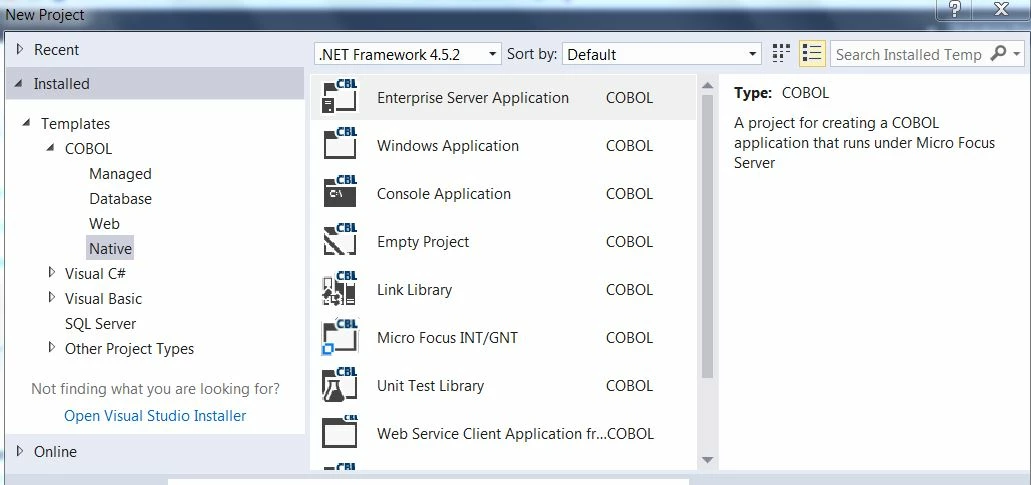The height and width of the screenshot is (485, 1031).
Task: Select the Unit Test Library template
Action: click(503, 385)
